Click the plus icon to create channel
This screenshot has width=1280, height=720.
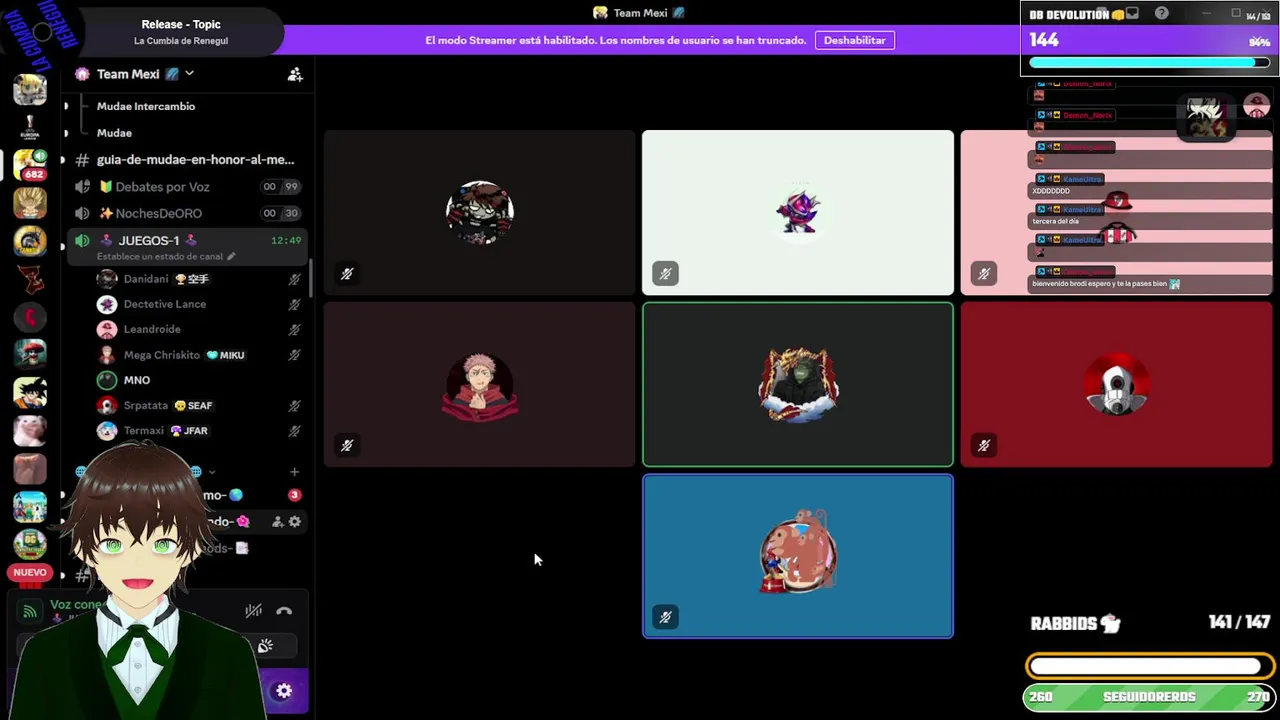294,471
